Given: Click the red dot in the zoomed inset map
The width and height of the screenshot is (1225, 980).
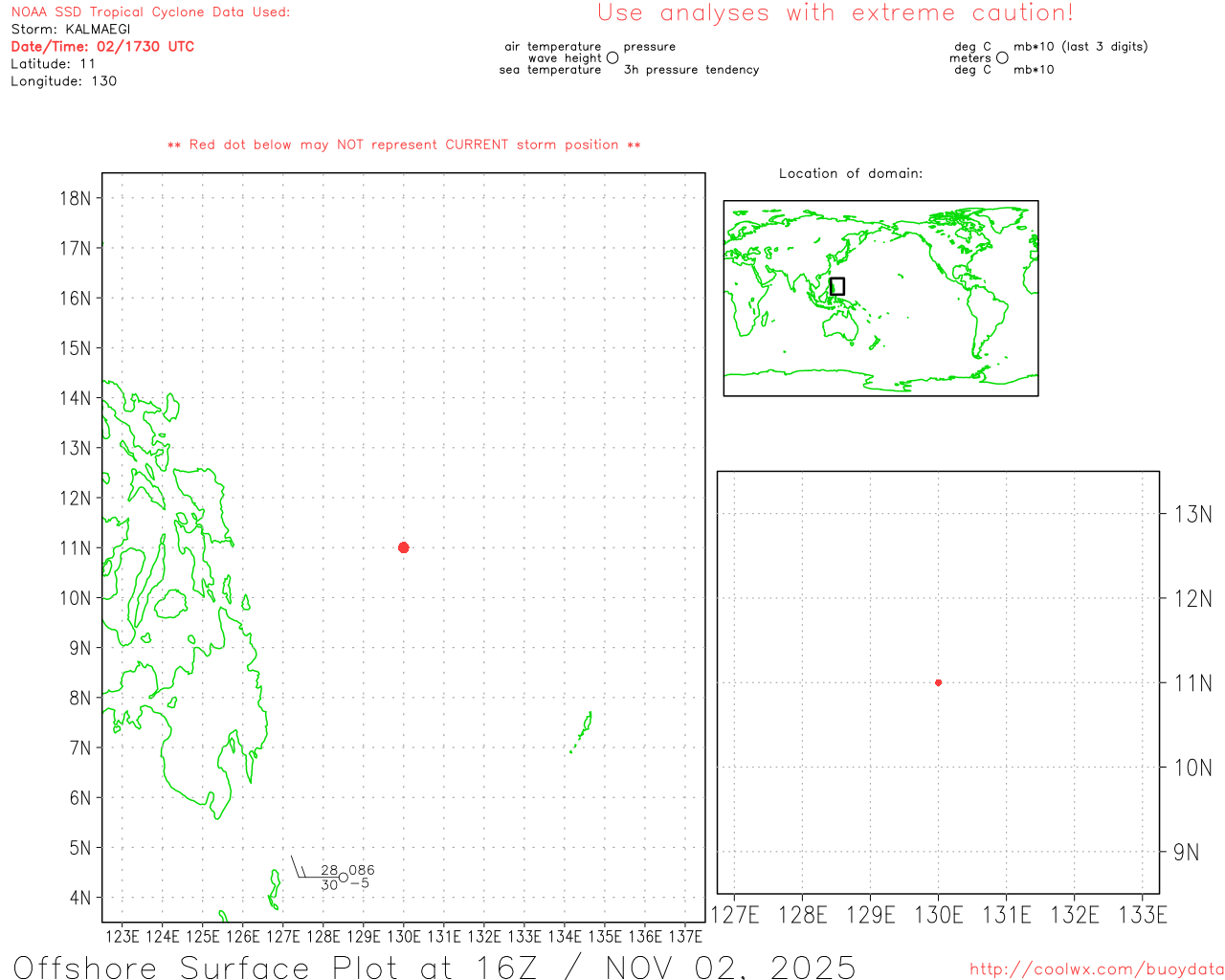Looking at the screenshot, I should (x=938, y=682).
